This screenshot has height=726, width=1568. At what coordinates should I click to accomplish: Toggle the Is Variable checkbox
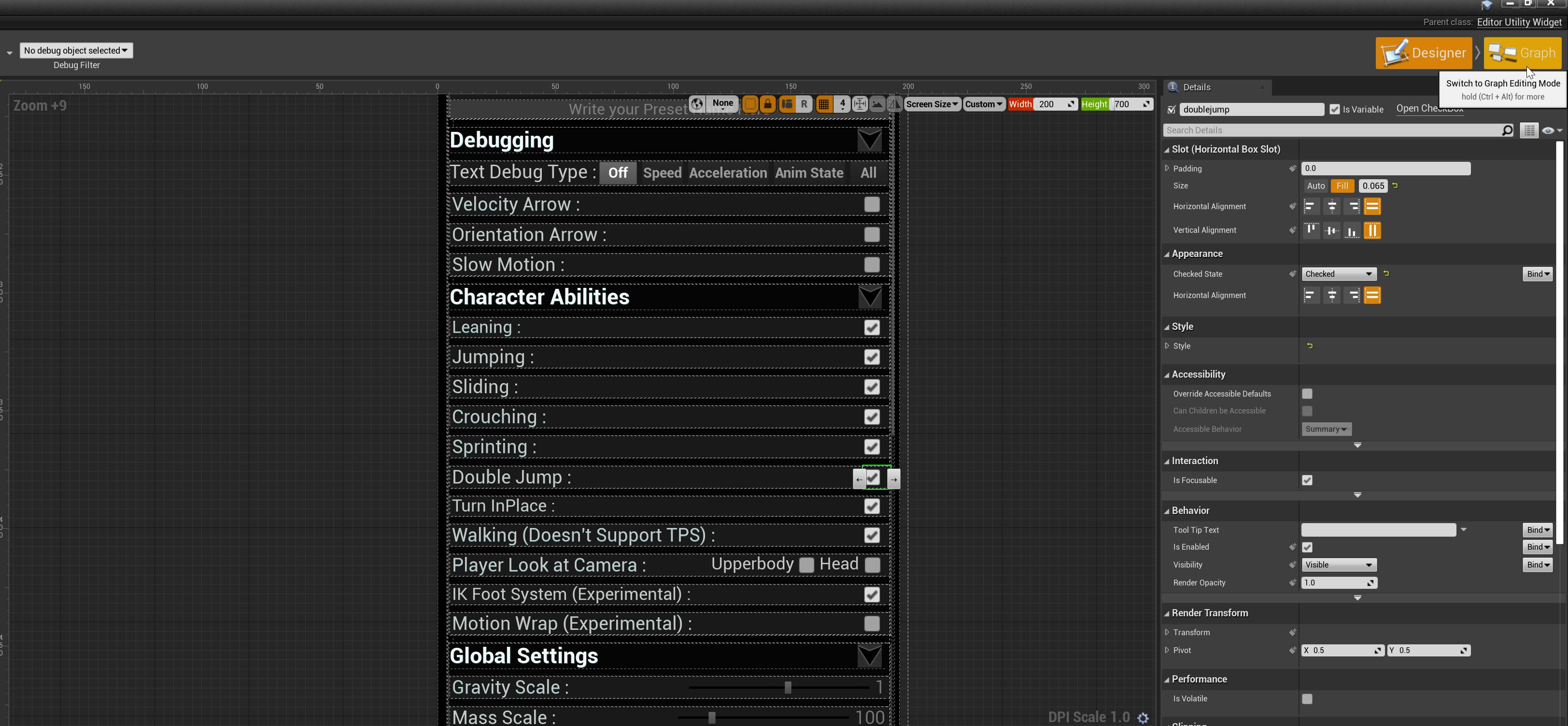click(x=1334, y=110)
